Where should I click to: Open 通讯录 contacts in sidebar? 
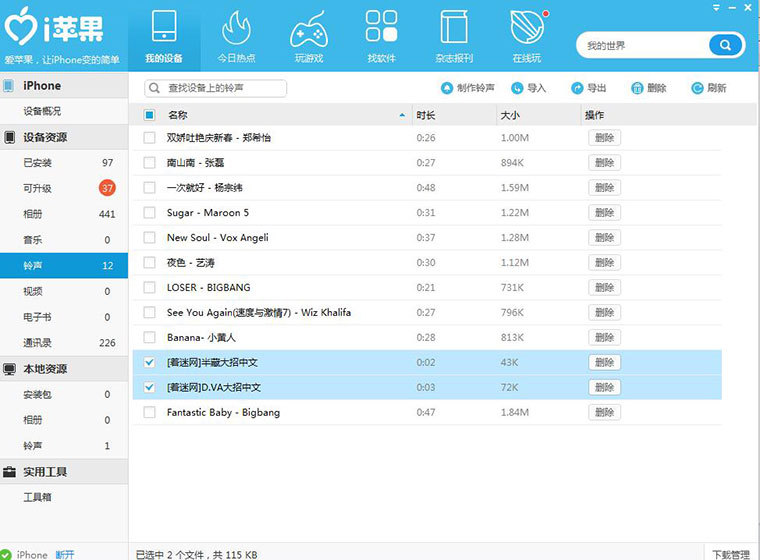(64, 343)
